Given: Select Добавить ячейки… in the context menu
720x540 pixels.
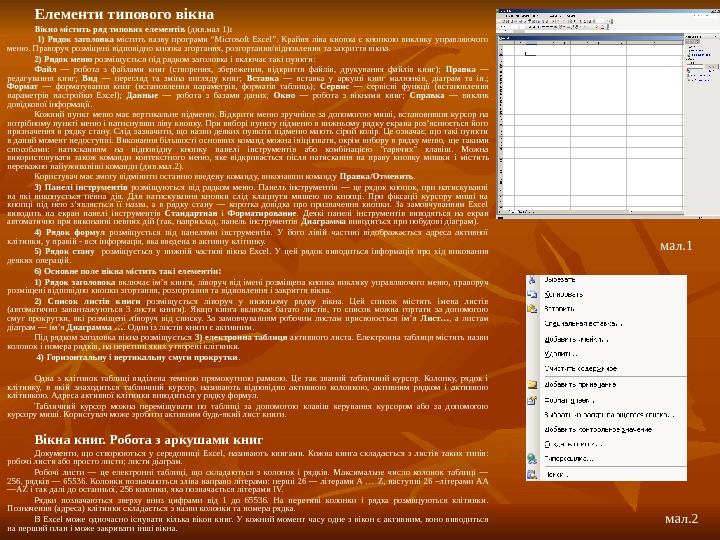Looking at the screenshot, I should pos(576,340).
